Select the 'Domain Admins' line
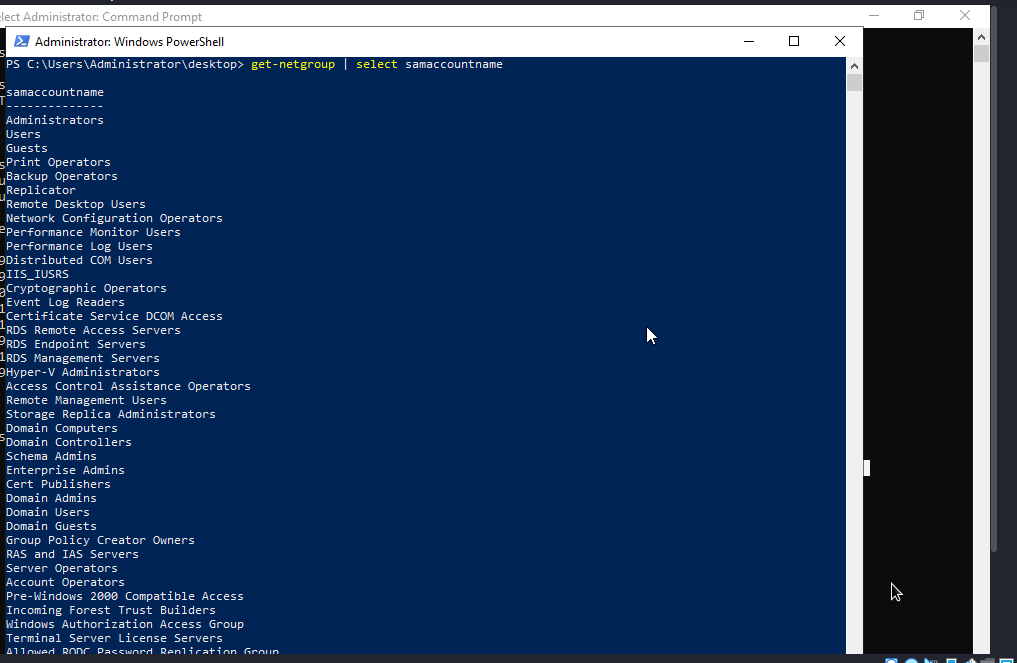 point(51,498)
